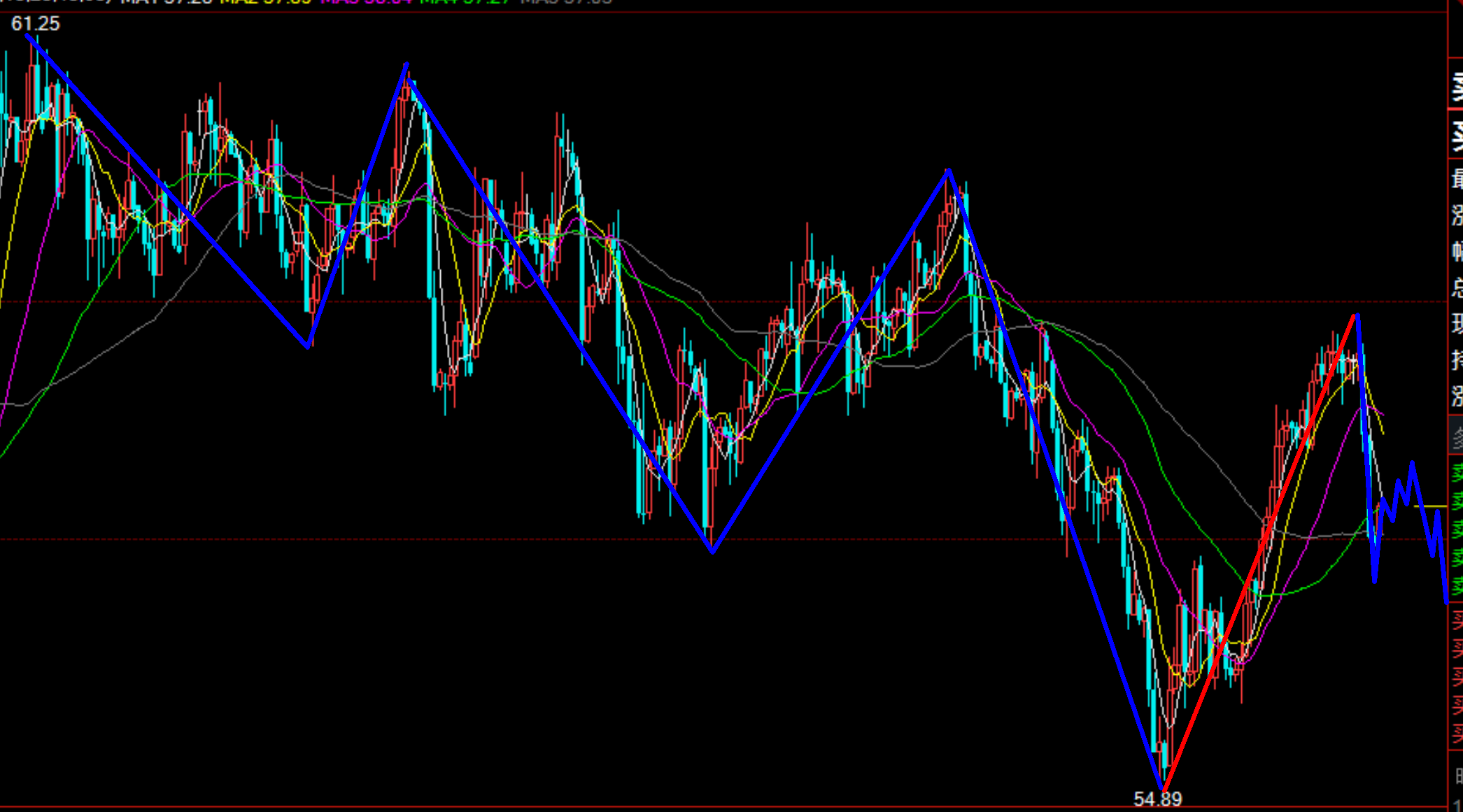Screen dimensions: 1463x812
Task: Click the short yellow horizontal price line
Action: [1430, 506]
